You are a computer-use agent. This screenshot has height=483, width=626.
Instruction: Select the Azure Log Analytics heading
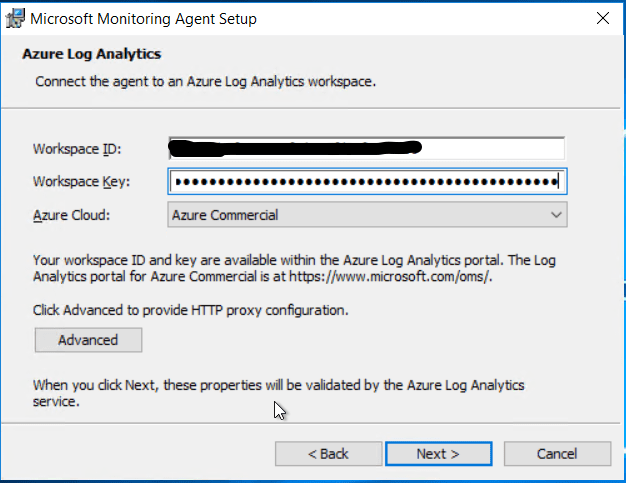pos(91,54)
